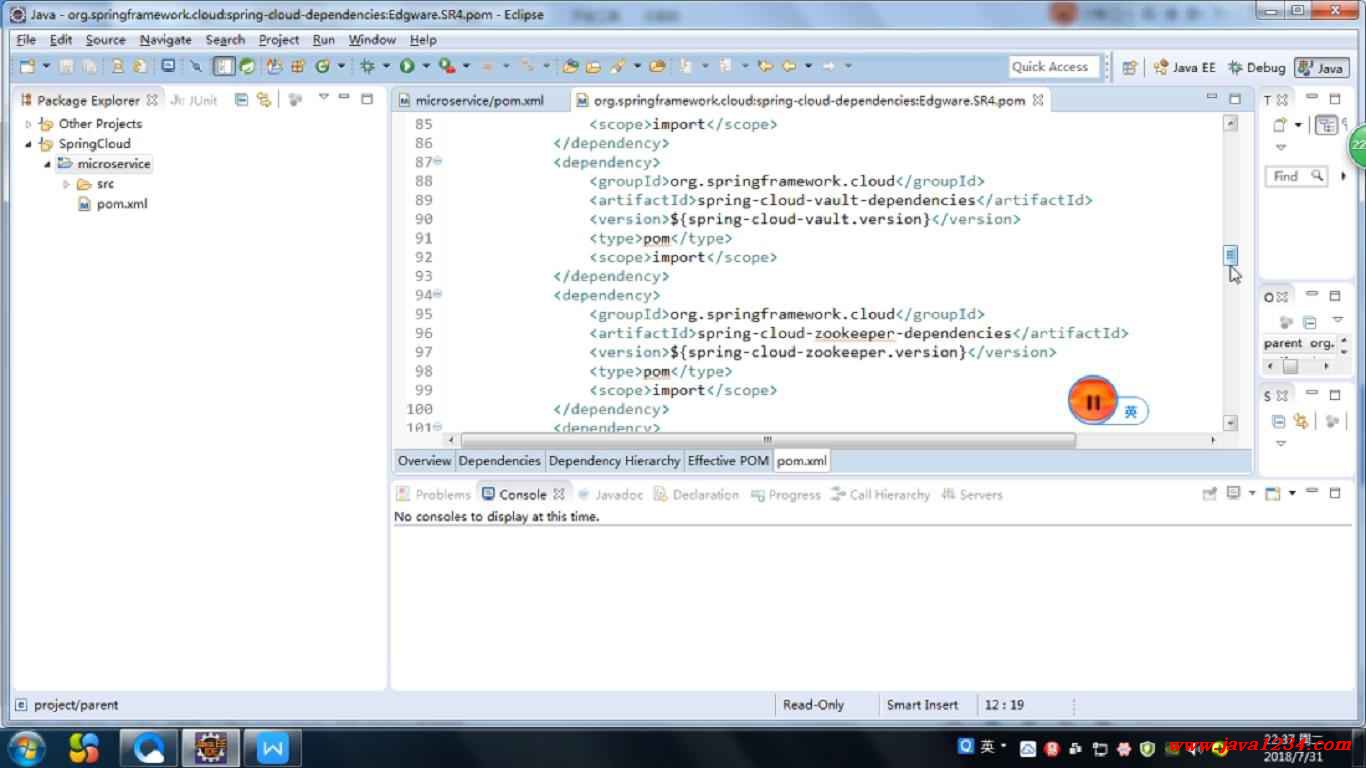Click the Eclipse taskbar icon
This screenshot has width=1366, height=768.
click(x=210, y=748)
